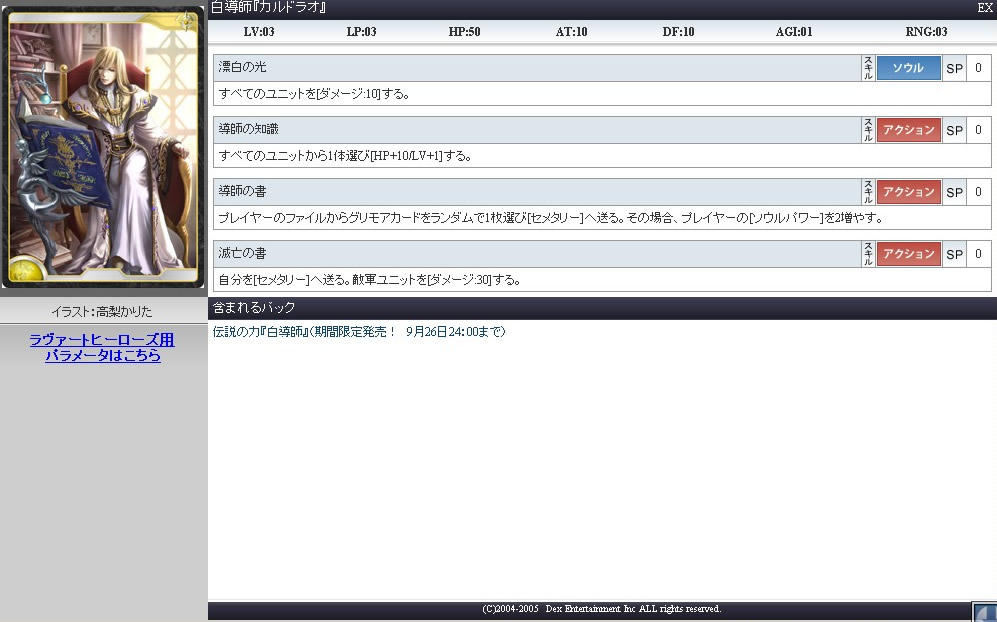Viewport: 997px width, 622px height.
Task: Select the skill name 導師の知識
Action: (249, 129)
